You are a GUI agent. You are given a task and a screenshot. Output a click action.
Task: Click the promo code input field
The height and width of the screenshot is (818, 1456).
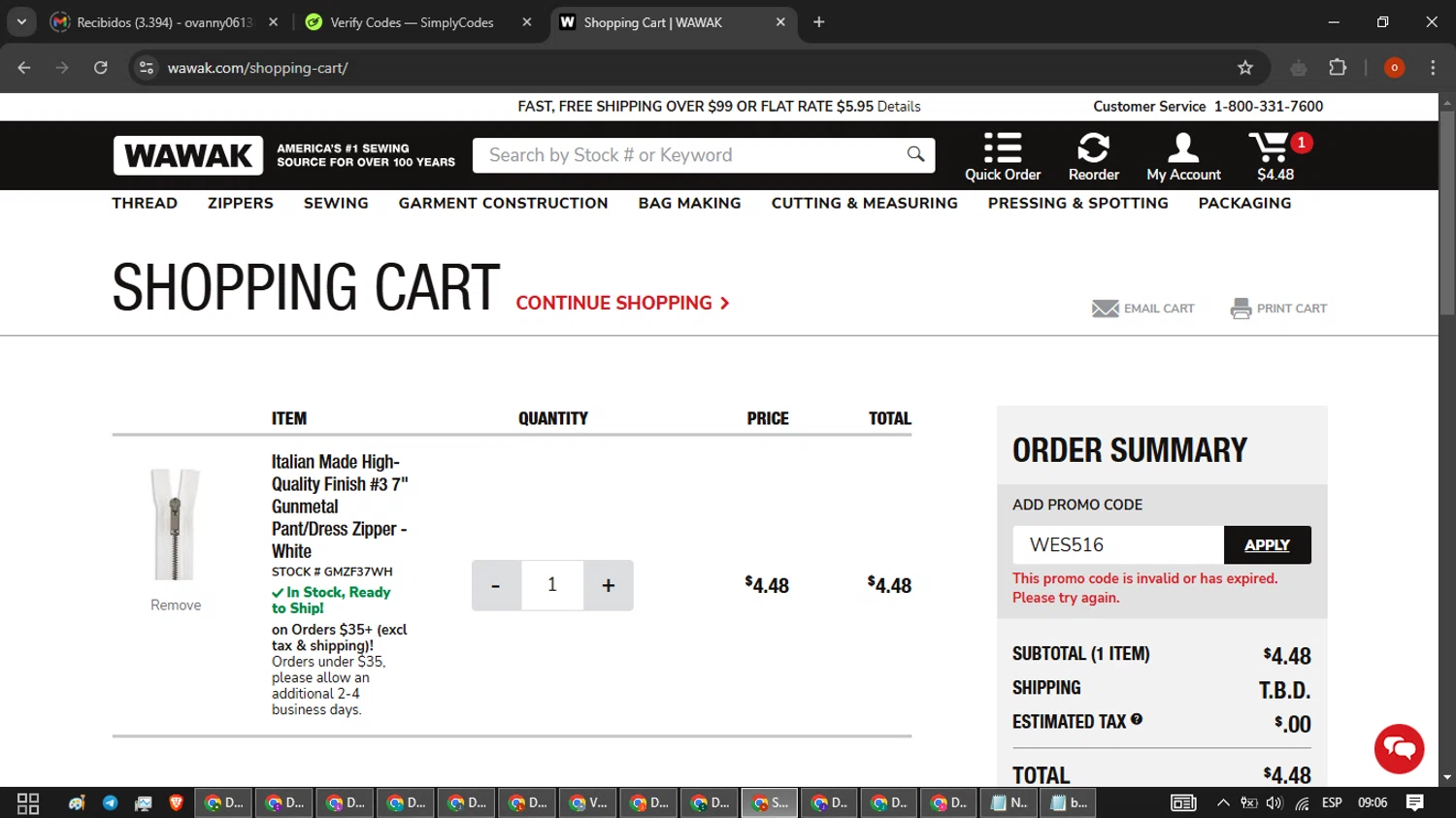pyautogui.click(x=1118, y=544)
